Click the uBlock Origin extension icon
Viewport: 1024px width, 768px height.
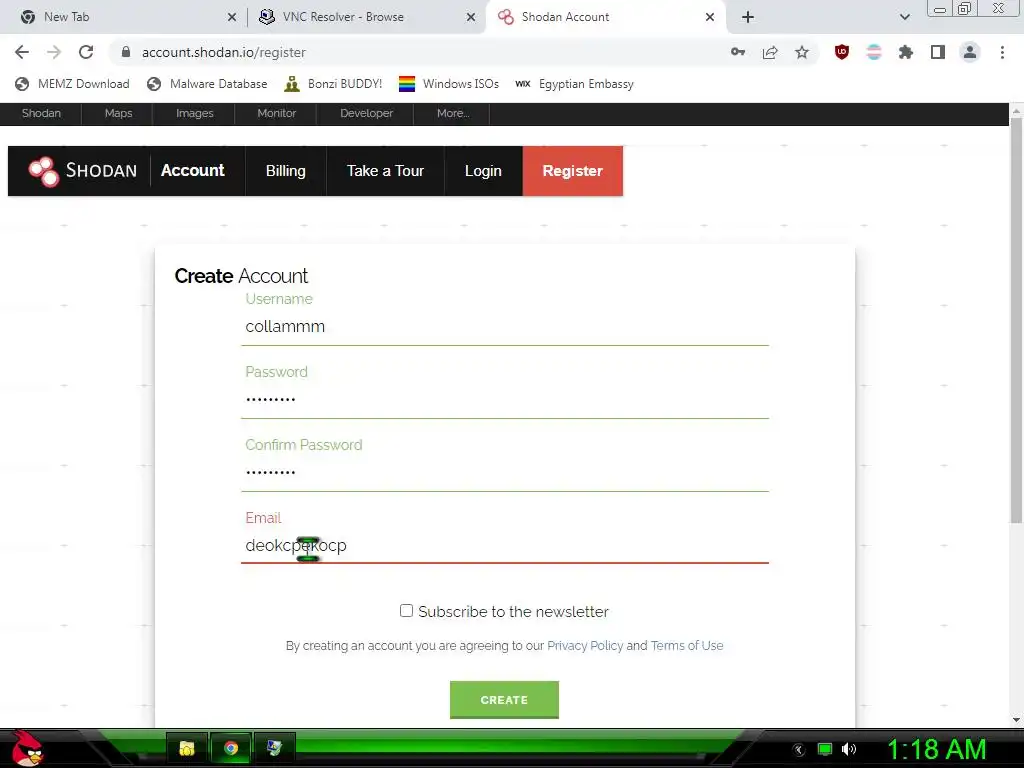[842, 52]
